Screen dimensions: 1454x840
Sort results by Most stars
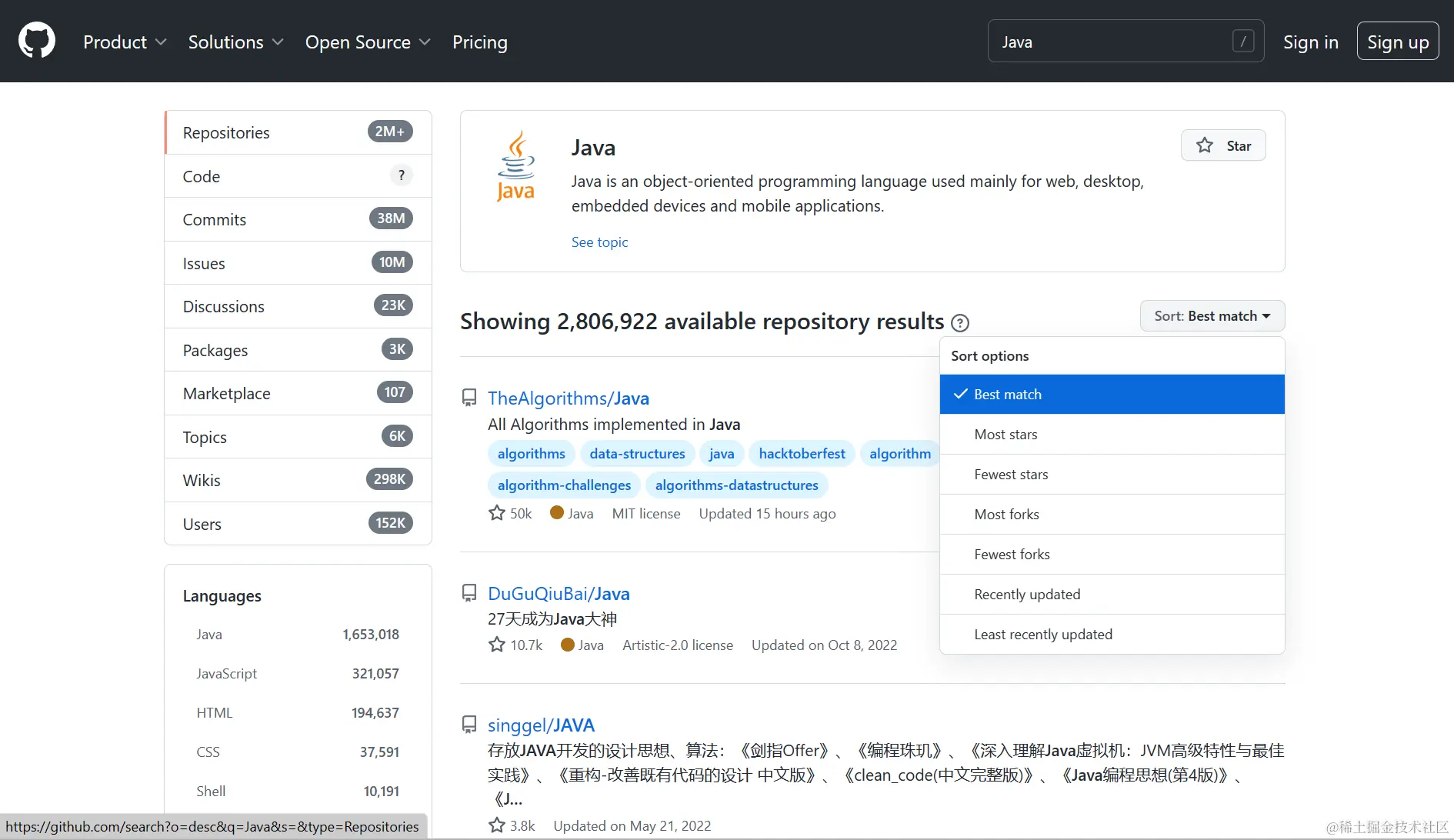1112,435
